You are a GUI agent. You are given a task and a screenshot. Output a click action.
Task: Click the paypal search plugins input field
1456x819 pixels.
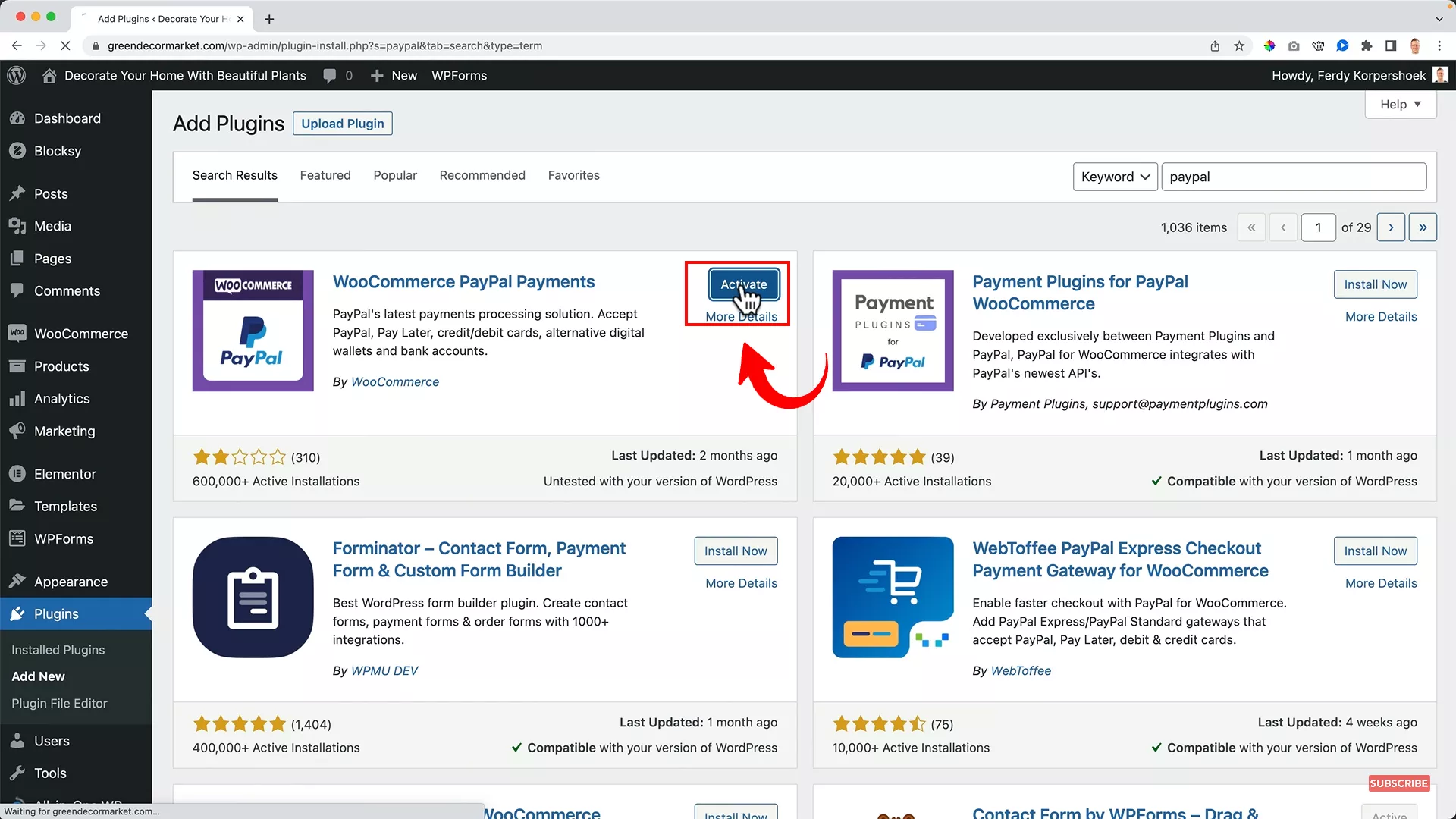click(x=1293, y=177)
